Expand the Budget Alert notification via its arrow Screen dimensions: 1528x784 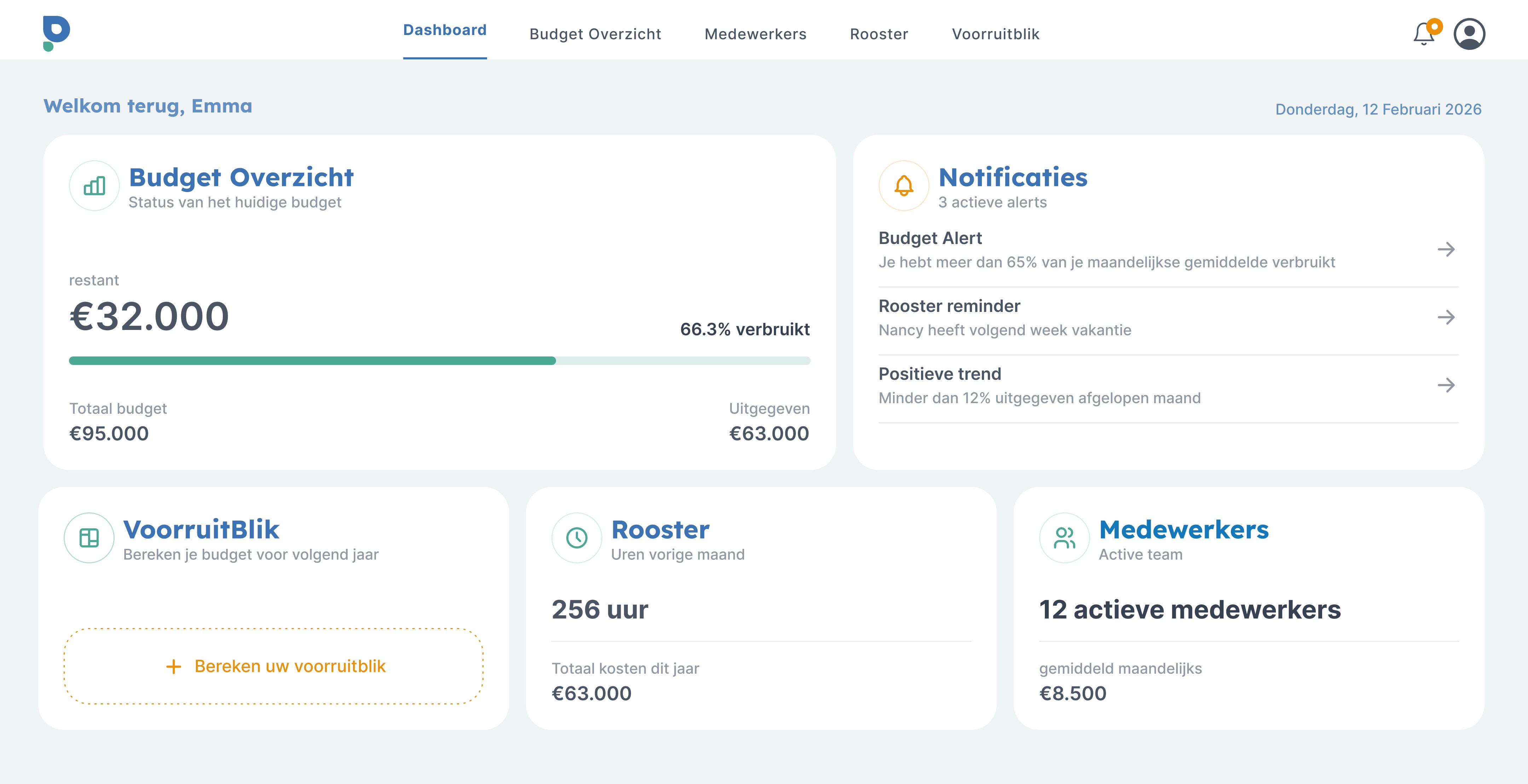(x=1447, y=249)
